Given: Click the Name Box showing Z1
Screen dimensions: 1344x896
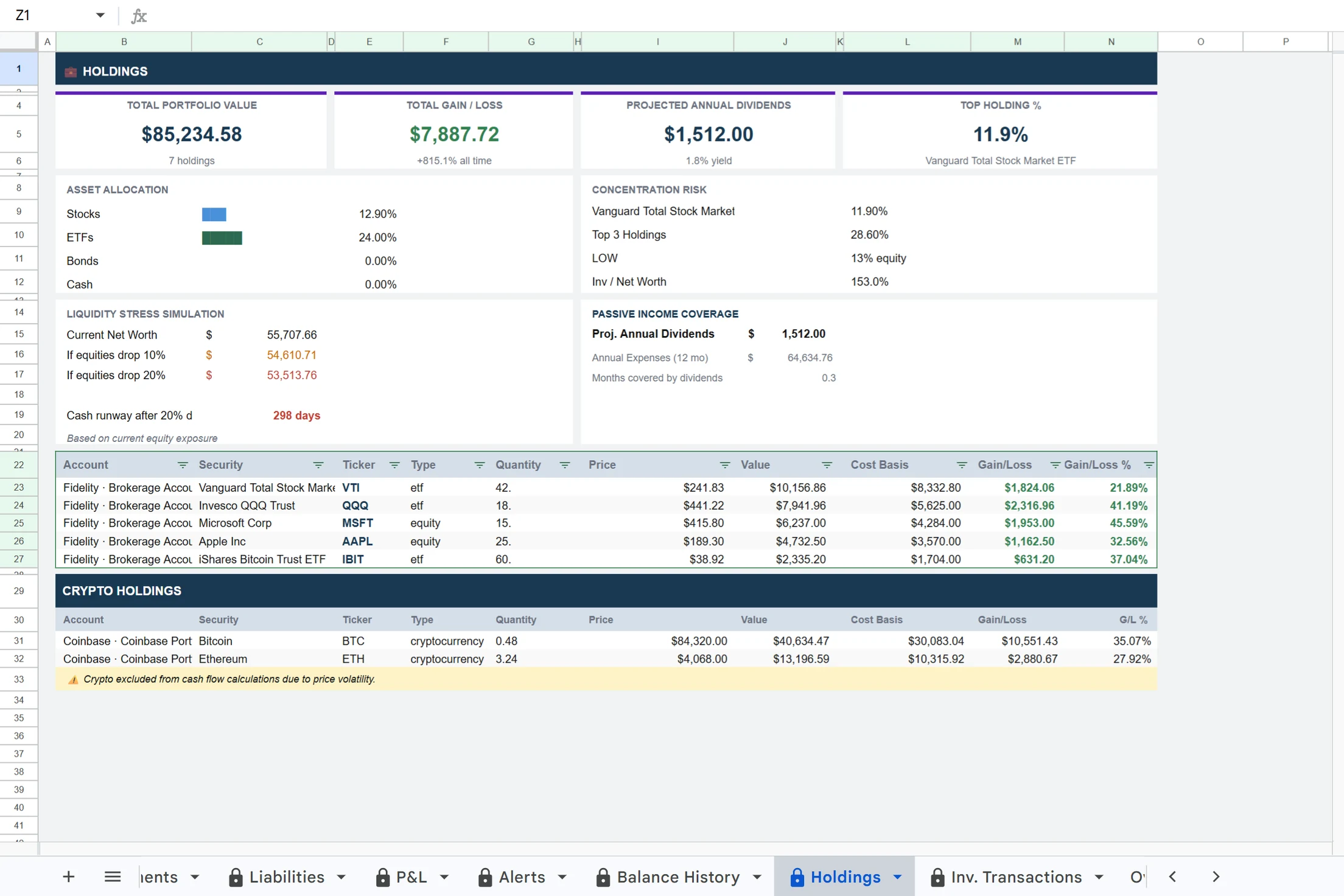Looking at the screenshot, I should coord(49,15).
